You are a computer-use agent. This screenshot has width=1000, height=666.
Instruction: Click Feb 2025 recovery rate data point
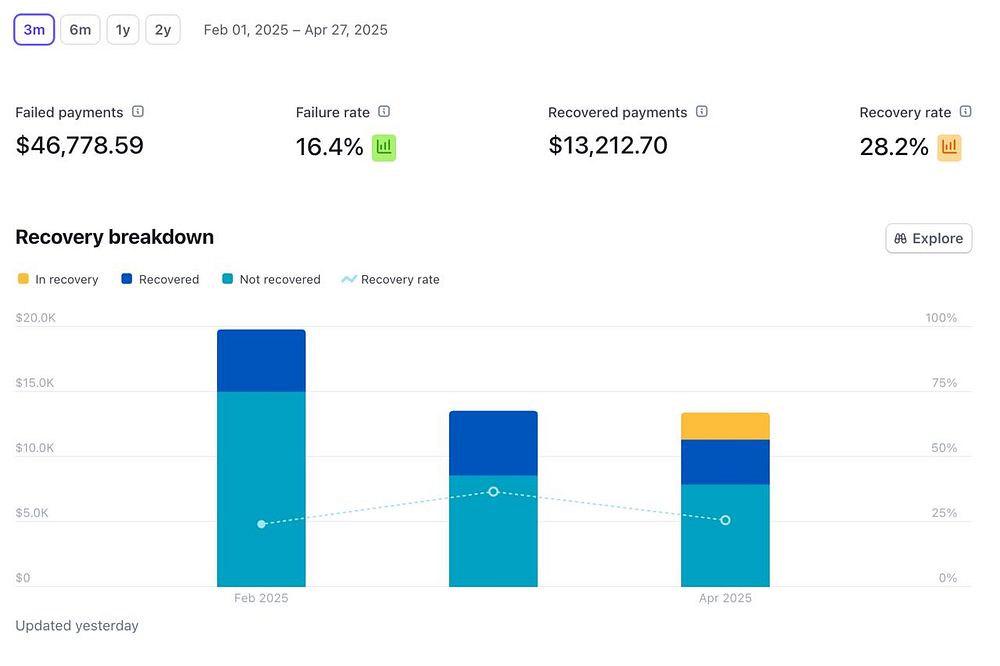pos(261,524)
